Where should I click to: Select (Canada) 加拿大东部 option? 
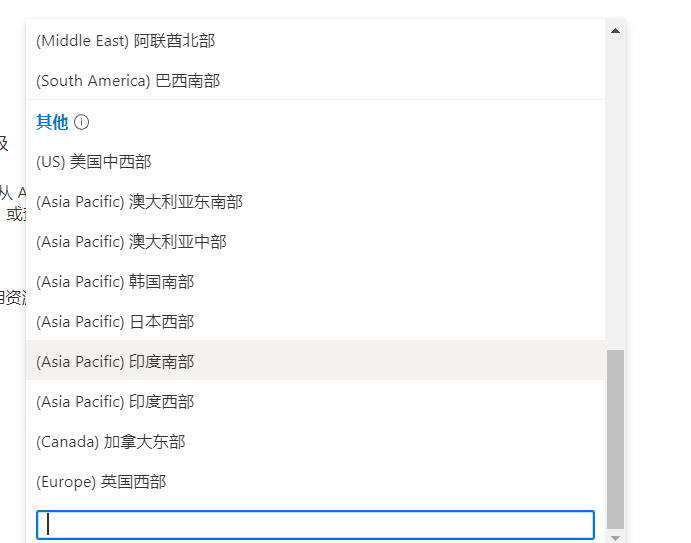110,442
